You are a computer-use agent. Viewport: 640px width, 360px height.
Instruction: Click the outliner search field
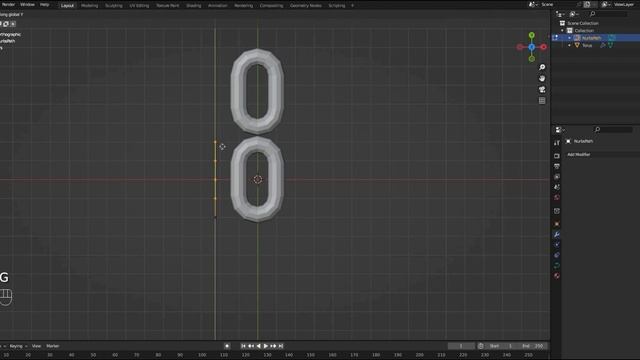coord(608,14)
